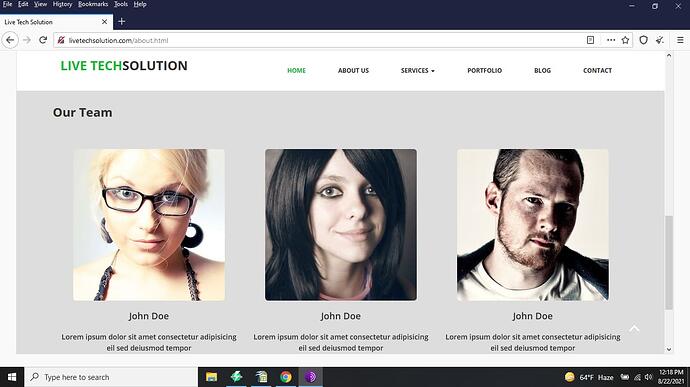Select the Live Tech Solution tab

[x=56, y=22]
